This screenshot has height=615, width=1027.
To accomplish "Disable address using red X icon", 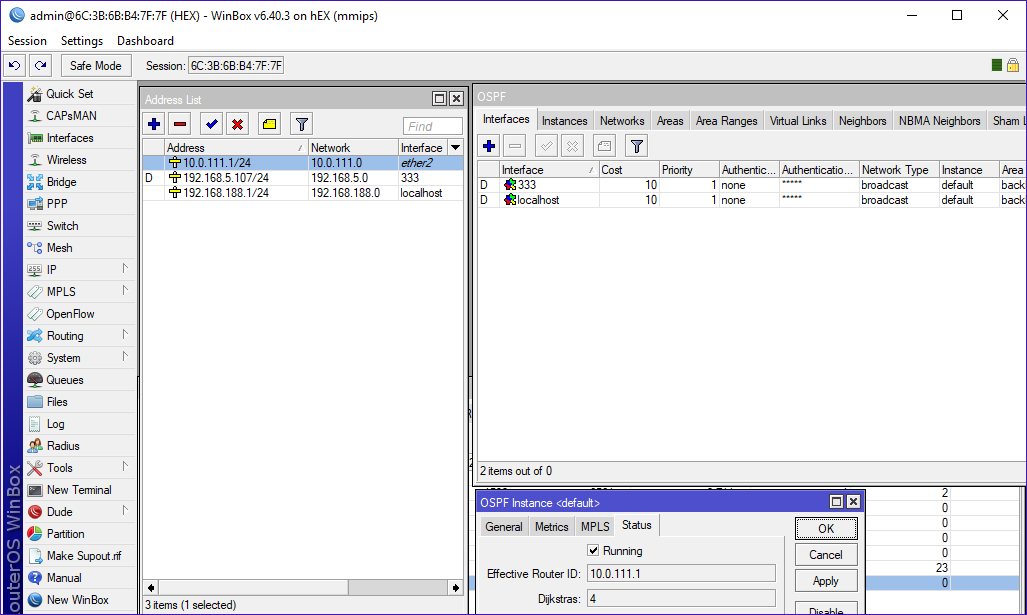I will click(x=237, y=124).
